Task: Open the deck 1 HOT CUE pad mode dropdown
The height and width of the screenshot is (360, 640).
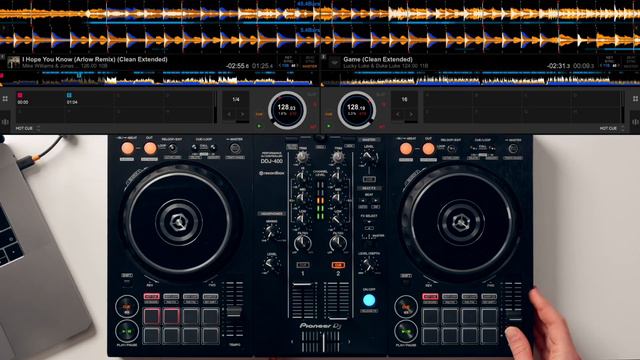Action: click(27, 128)
